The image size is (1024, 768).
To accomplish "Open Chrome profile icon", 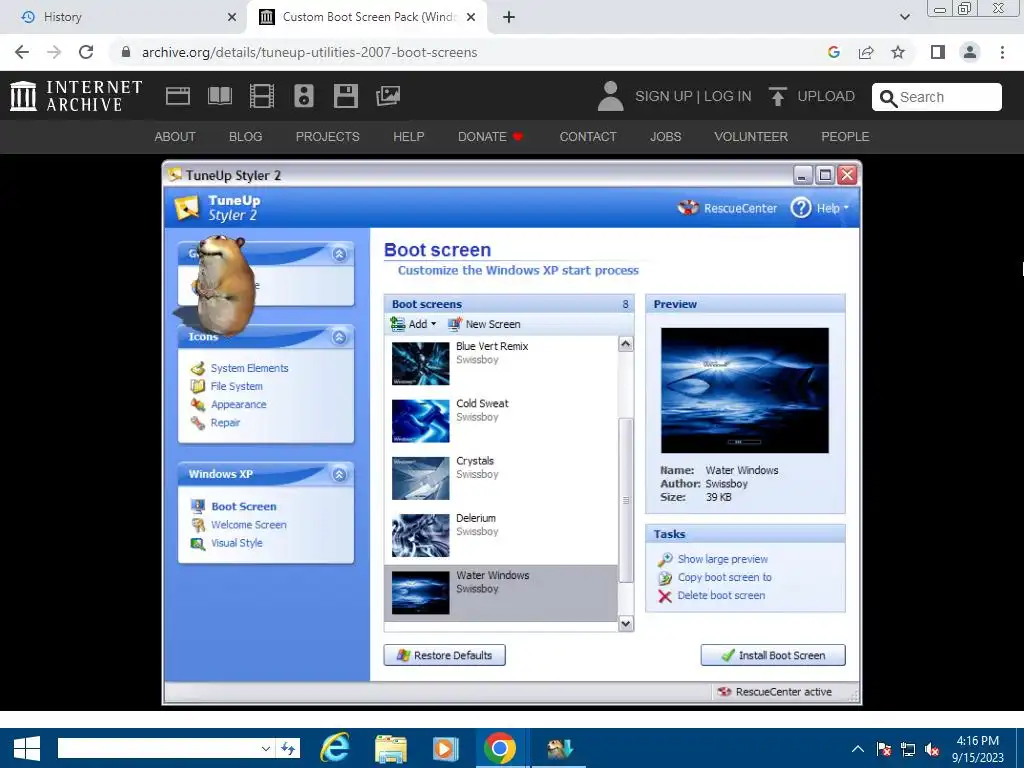I will [x=970, y=52].
